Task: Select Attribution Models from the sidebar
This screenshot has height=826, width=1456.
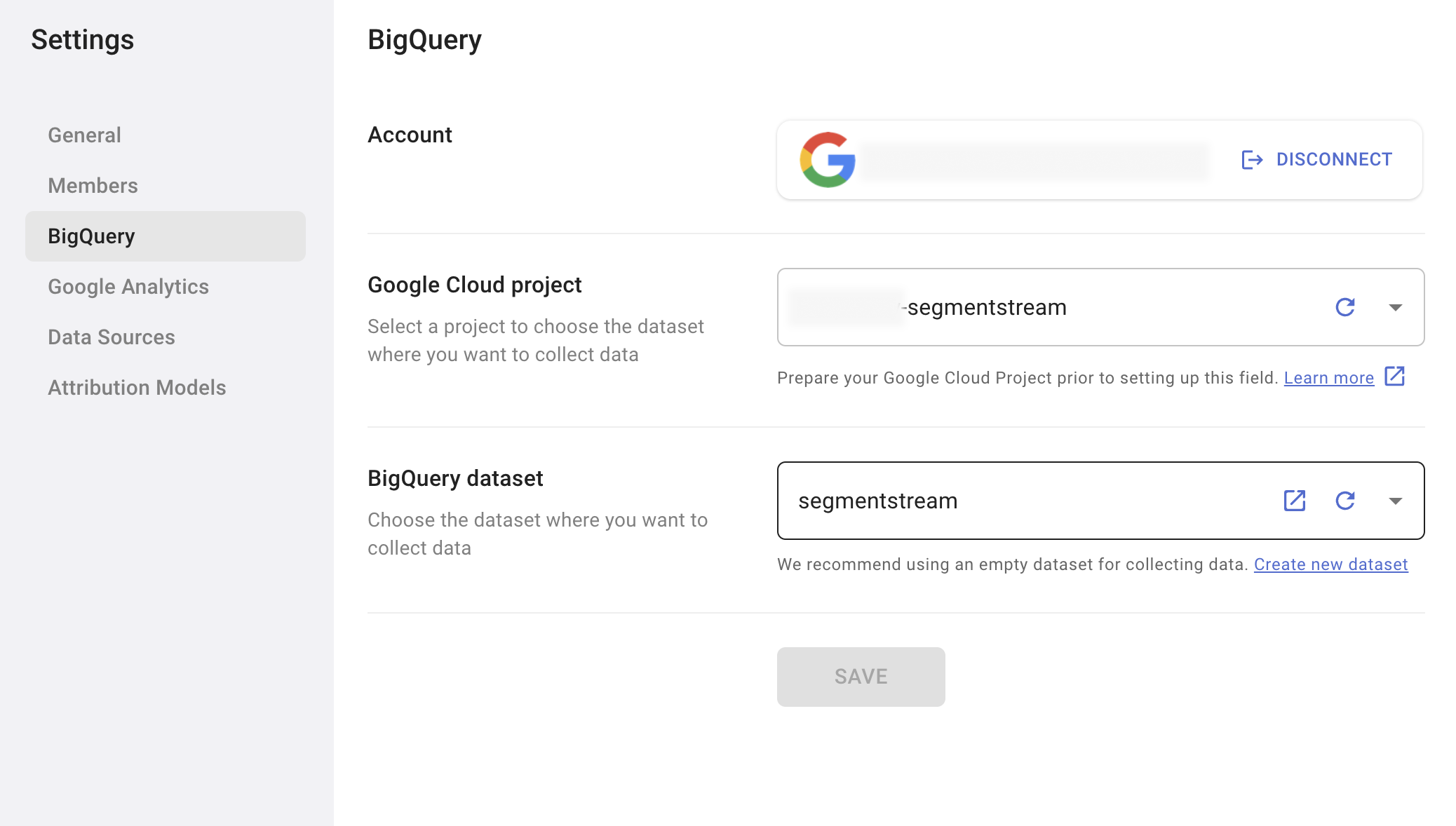Action: point(137,388)
